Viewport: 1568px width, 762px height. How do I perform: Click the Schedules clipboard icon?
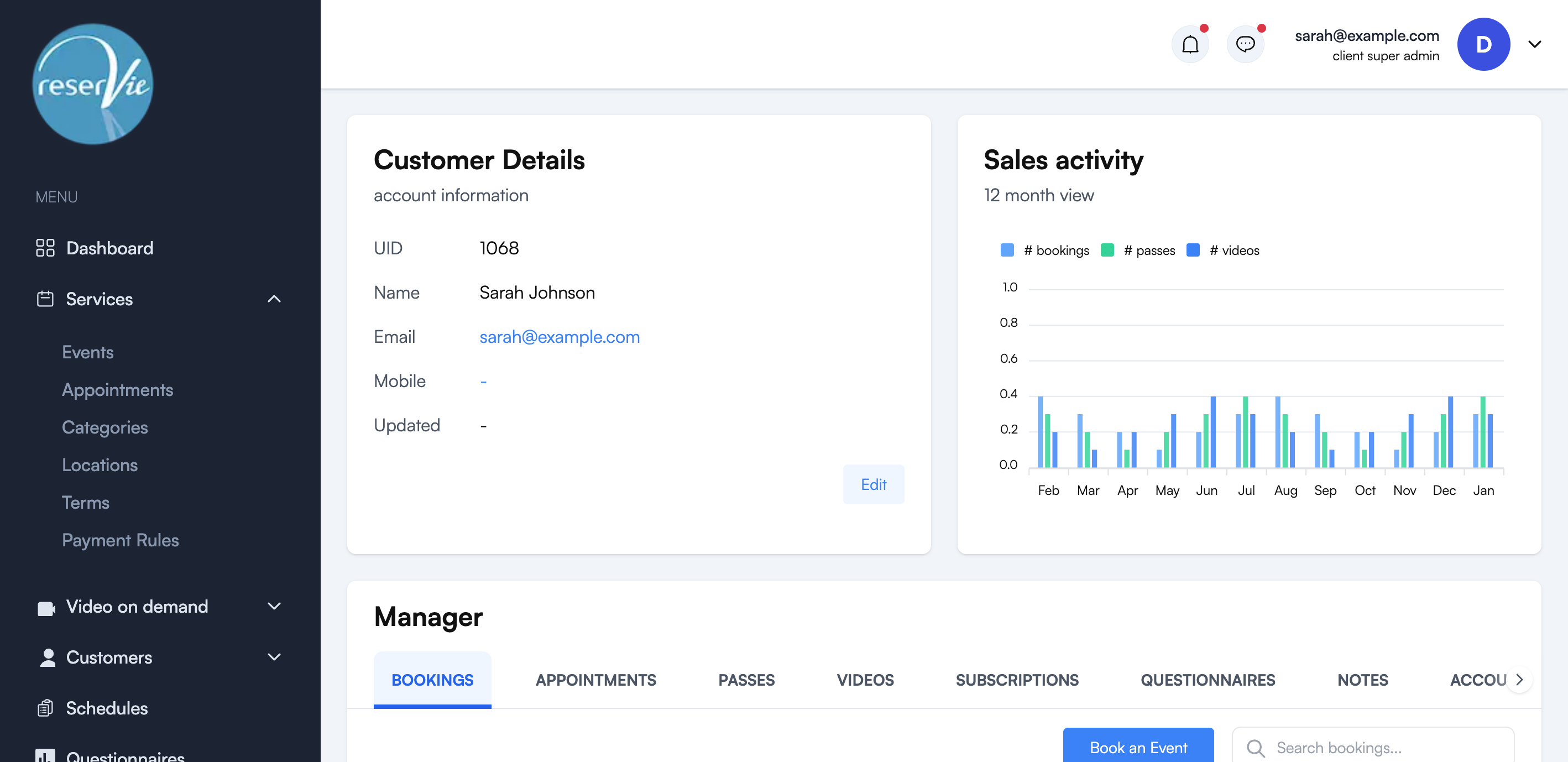46,708
